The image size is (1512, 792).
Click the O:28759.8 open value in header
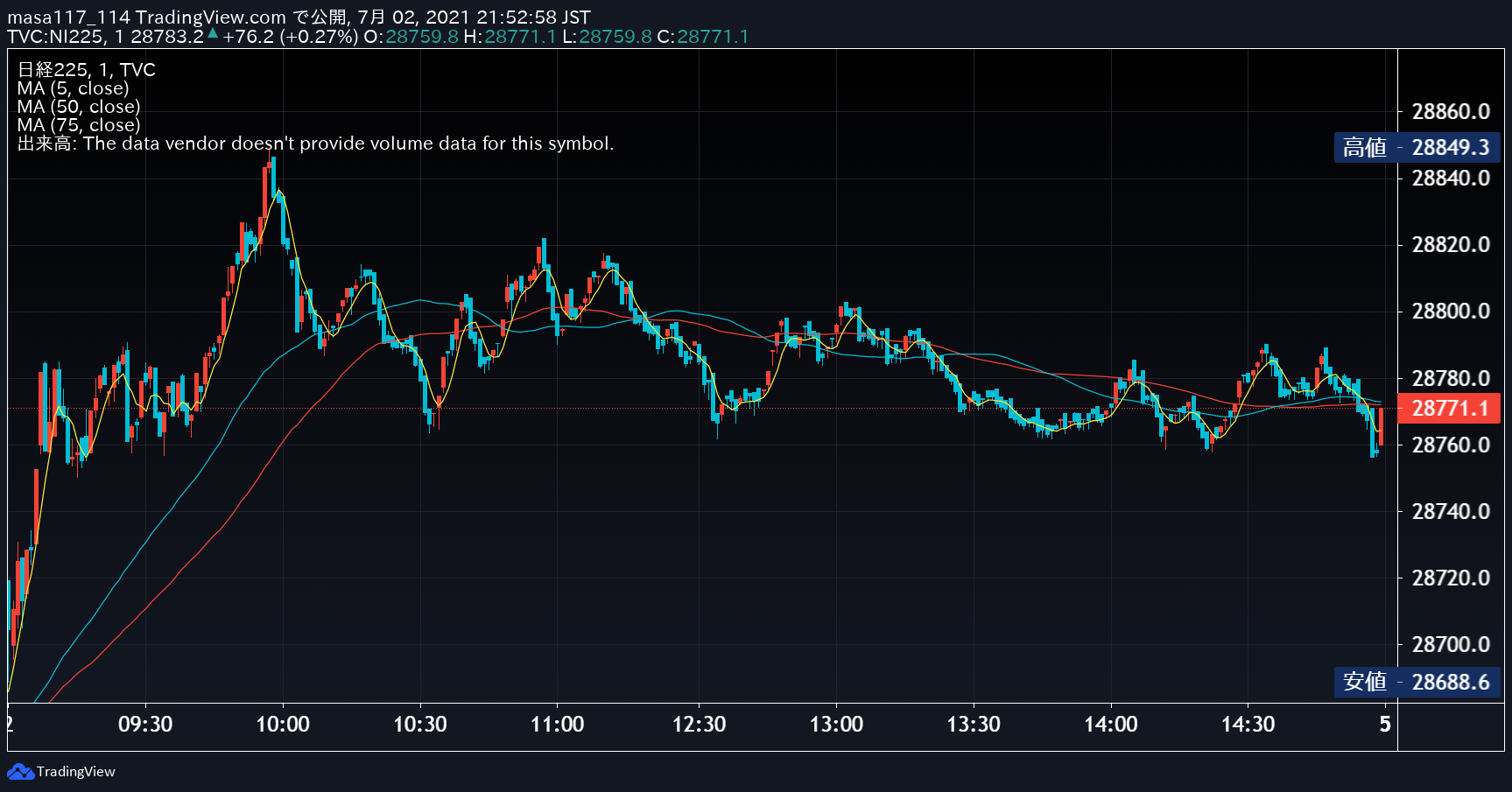tap(411, 37)
